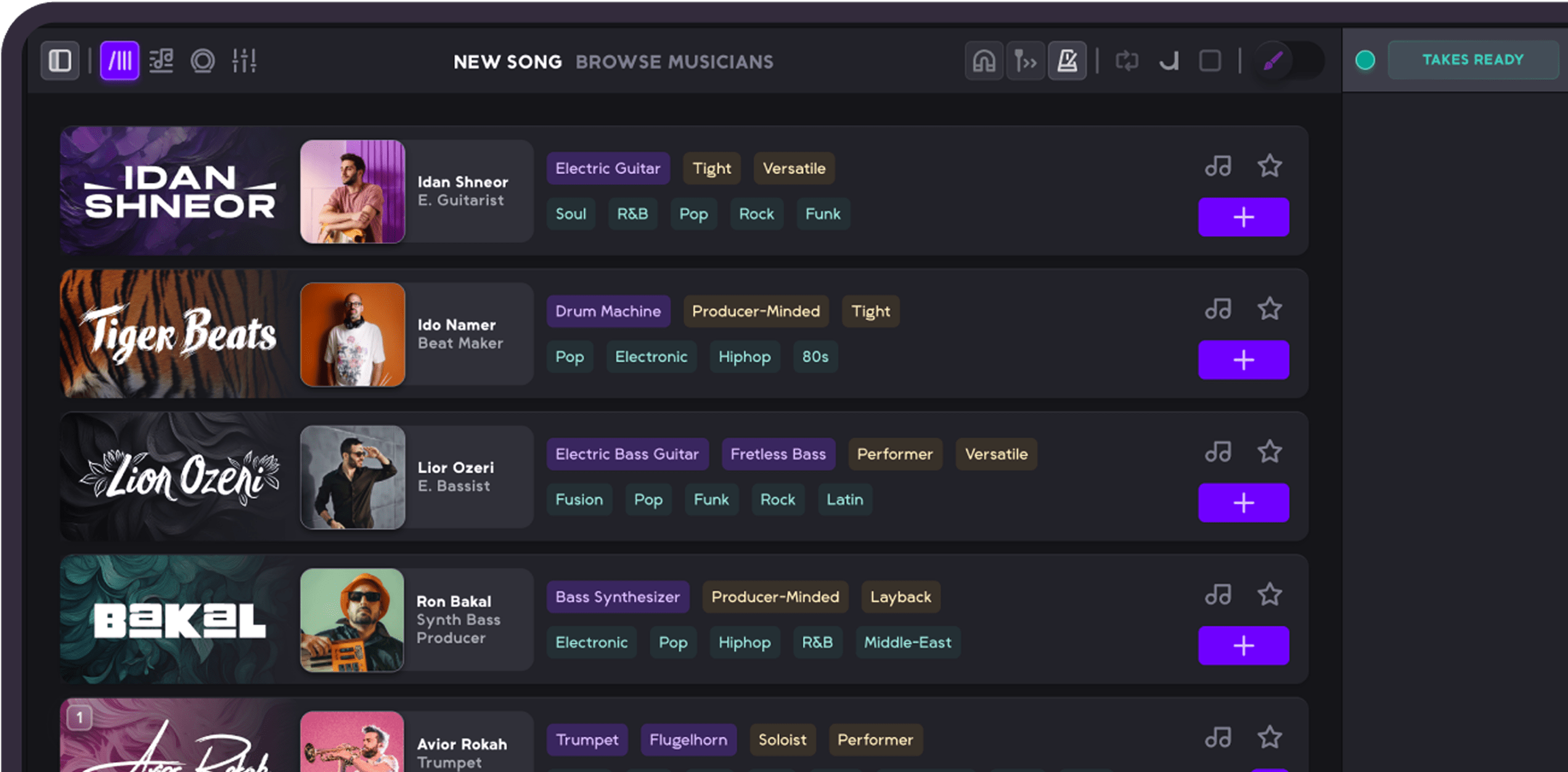Toggle loop playback
This screenshot has height=772, width=1568.
coord(1126,60)
